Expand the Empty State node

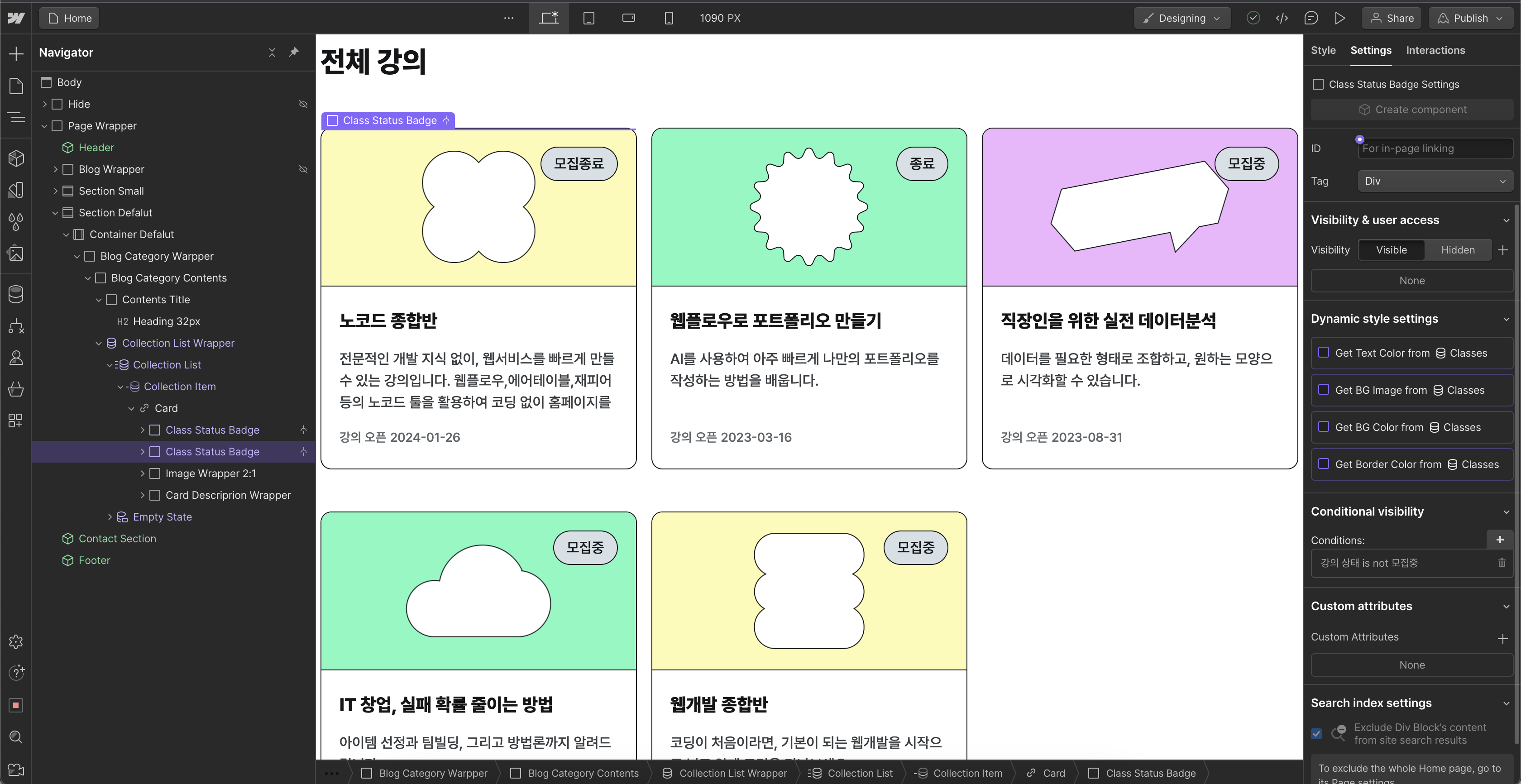click(x=110, y=517)
